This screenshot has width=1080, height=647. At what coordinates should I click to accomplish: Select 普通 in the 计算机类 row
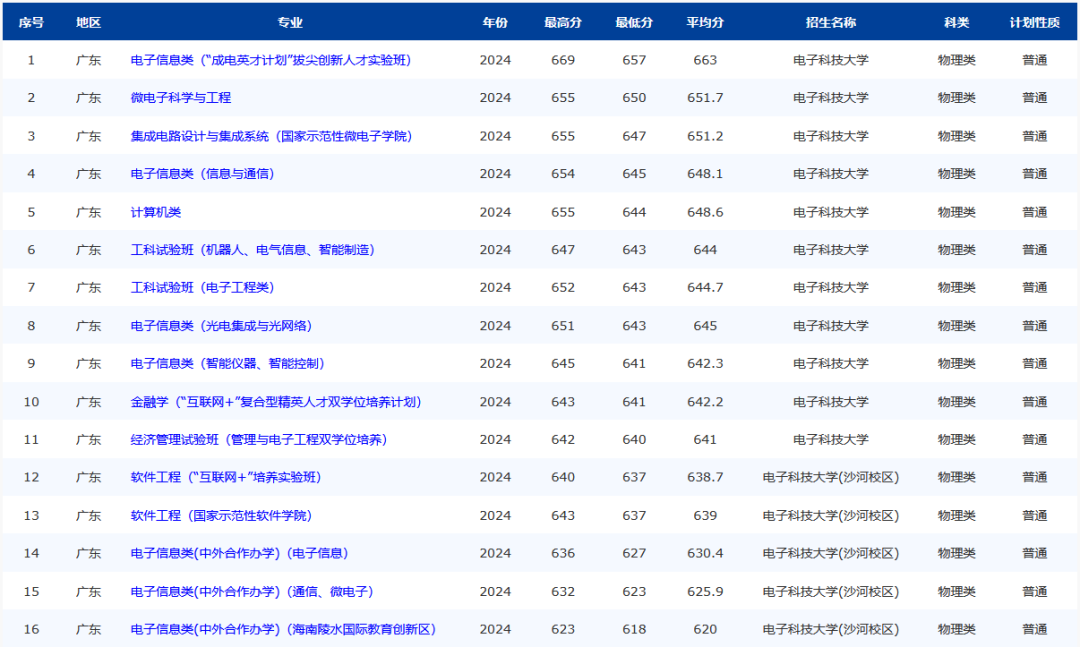(1035, 212)
